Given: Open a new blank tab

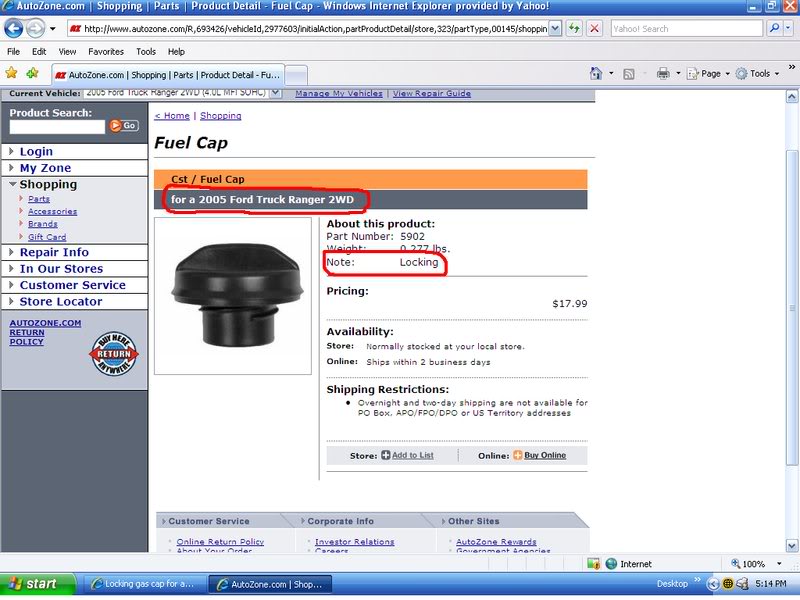Looking at the screenshot, I should pos(296,76).
